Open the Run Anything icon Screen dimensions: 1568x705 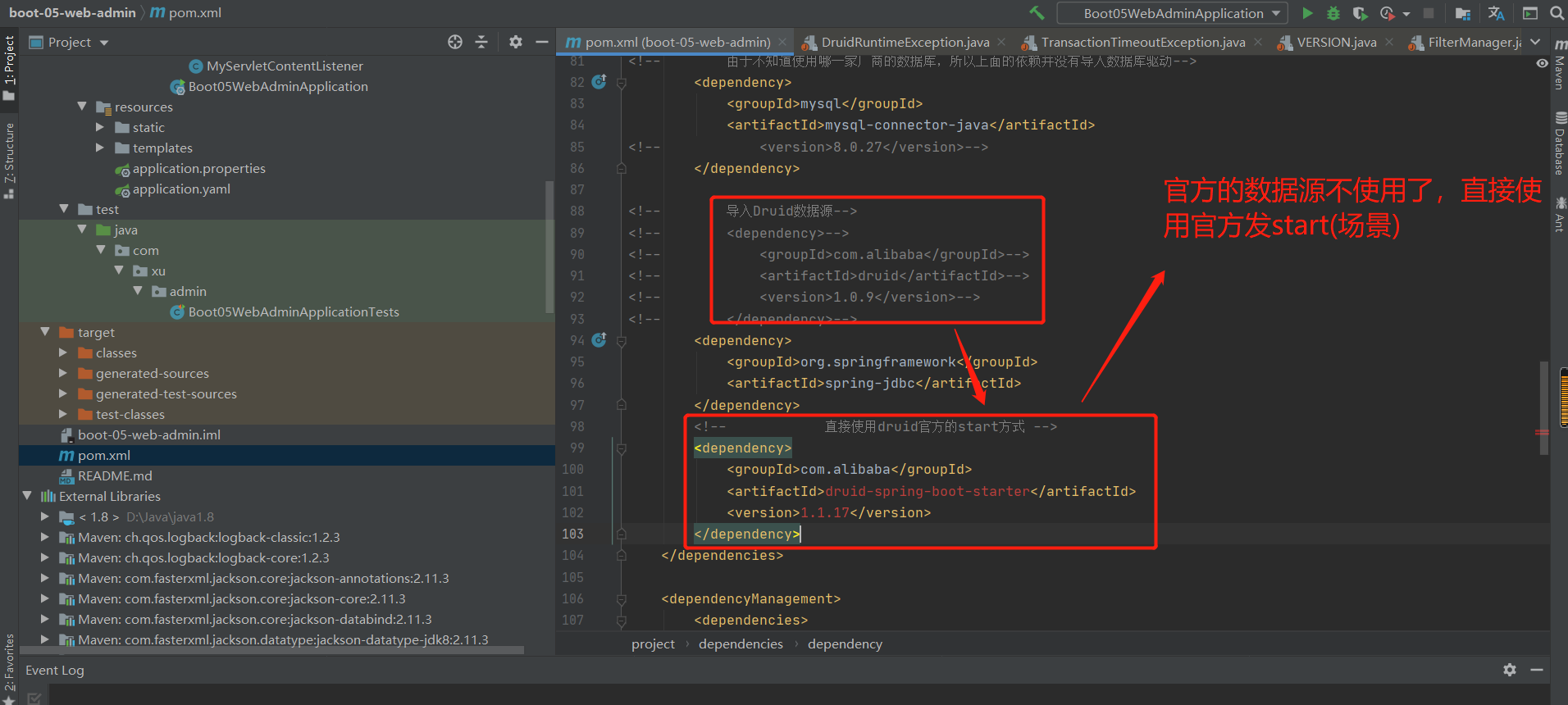[x=1530, y=13]
